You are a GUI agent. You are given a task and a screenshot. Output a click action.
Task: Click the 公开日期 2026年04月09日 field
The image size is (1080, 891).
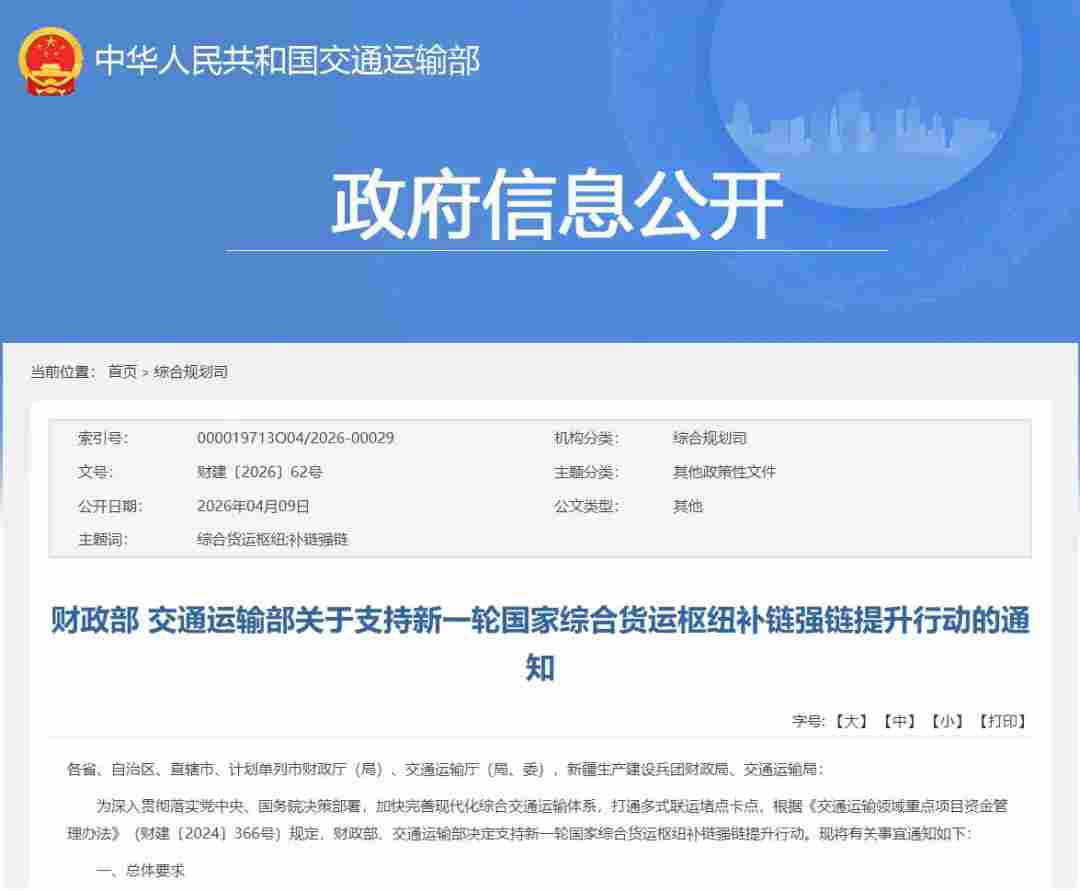(x=254, y=505)
